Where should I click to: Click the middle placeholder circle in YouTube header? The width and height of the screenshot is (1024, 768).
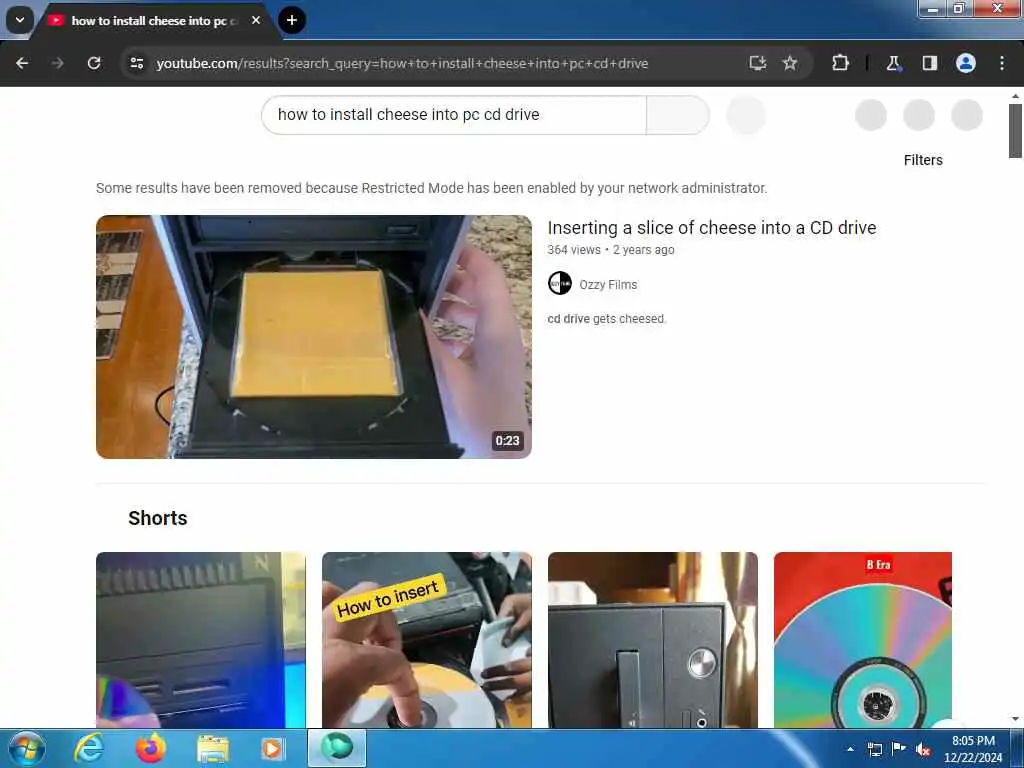click(x=919, y=115)
